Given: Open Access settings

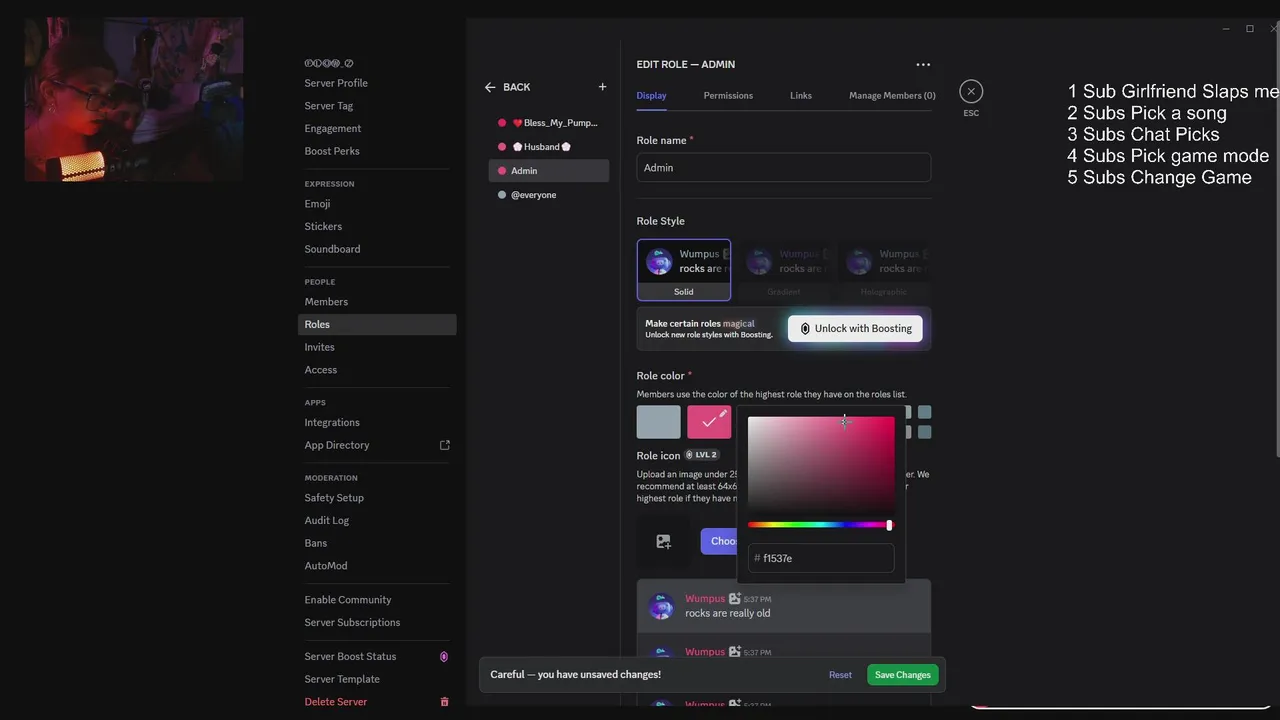Looking at the screenshot, I should tap(321, 370).
